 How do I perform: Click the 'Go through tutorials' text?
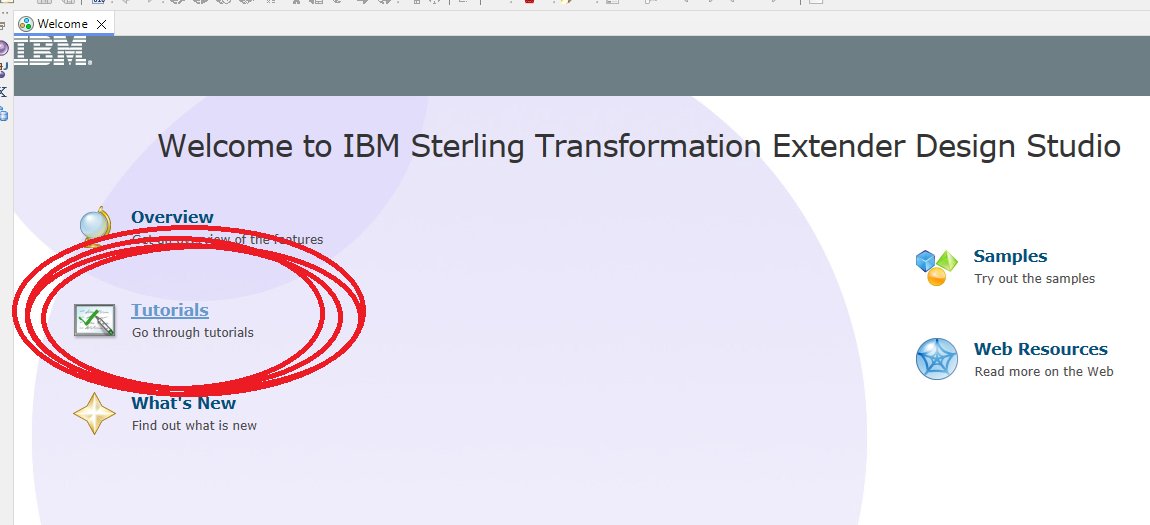193,333
